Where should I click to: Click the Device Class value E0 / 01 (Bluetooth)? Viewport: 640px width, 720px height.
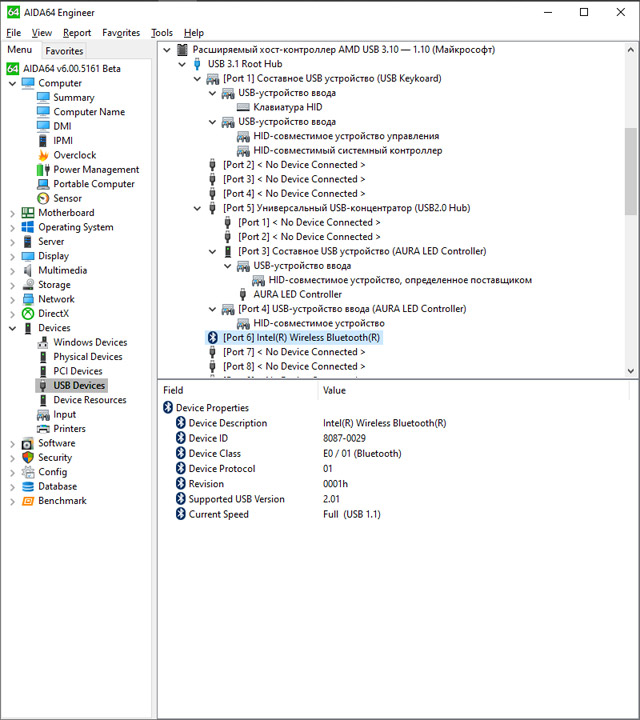tap(362, 454)
